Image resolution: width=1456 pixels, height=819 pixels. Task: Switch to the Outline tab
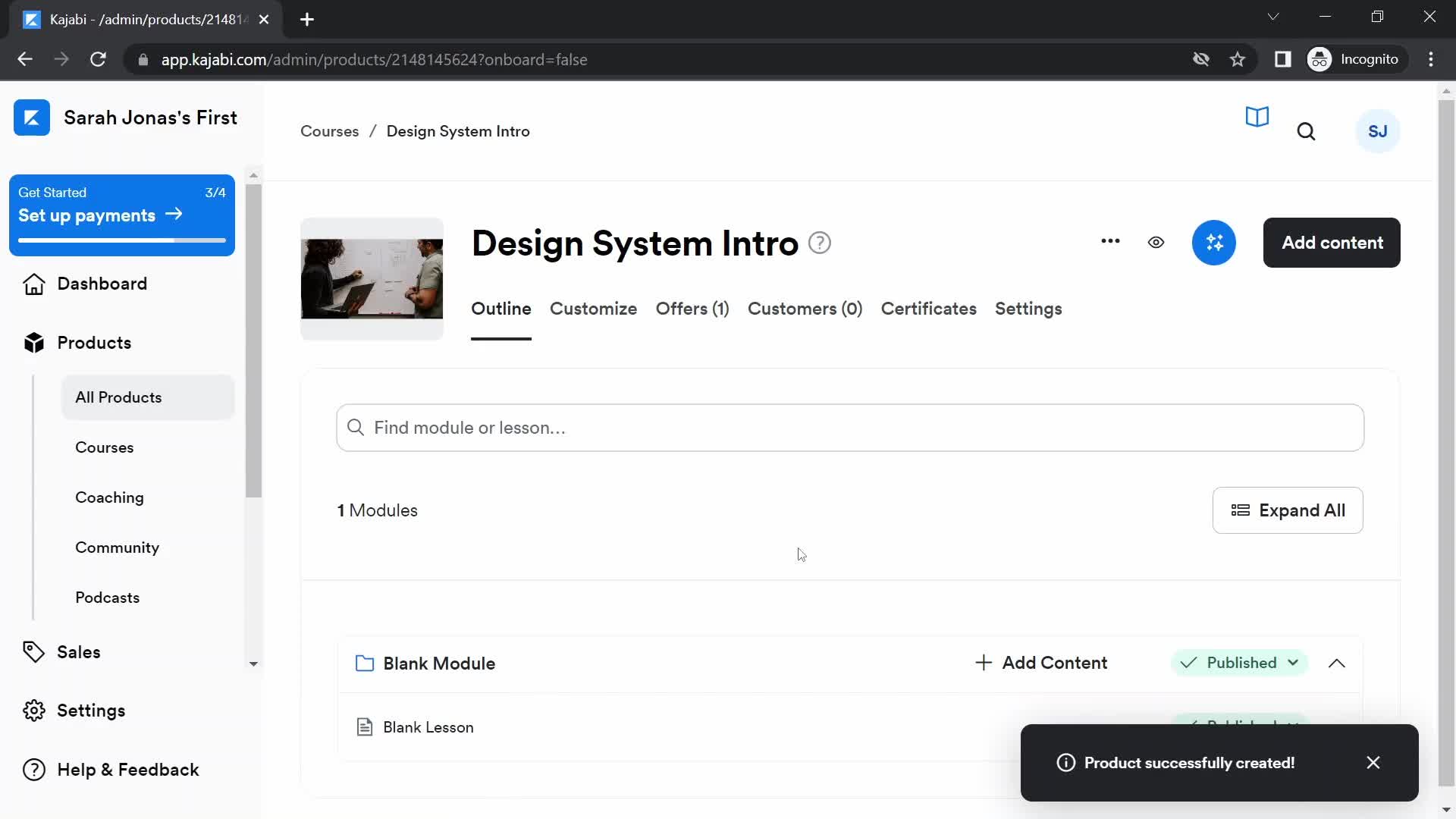coord(501,309)
